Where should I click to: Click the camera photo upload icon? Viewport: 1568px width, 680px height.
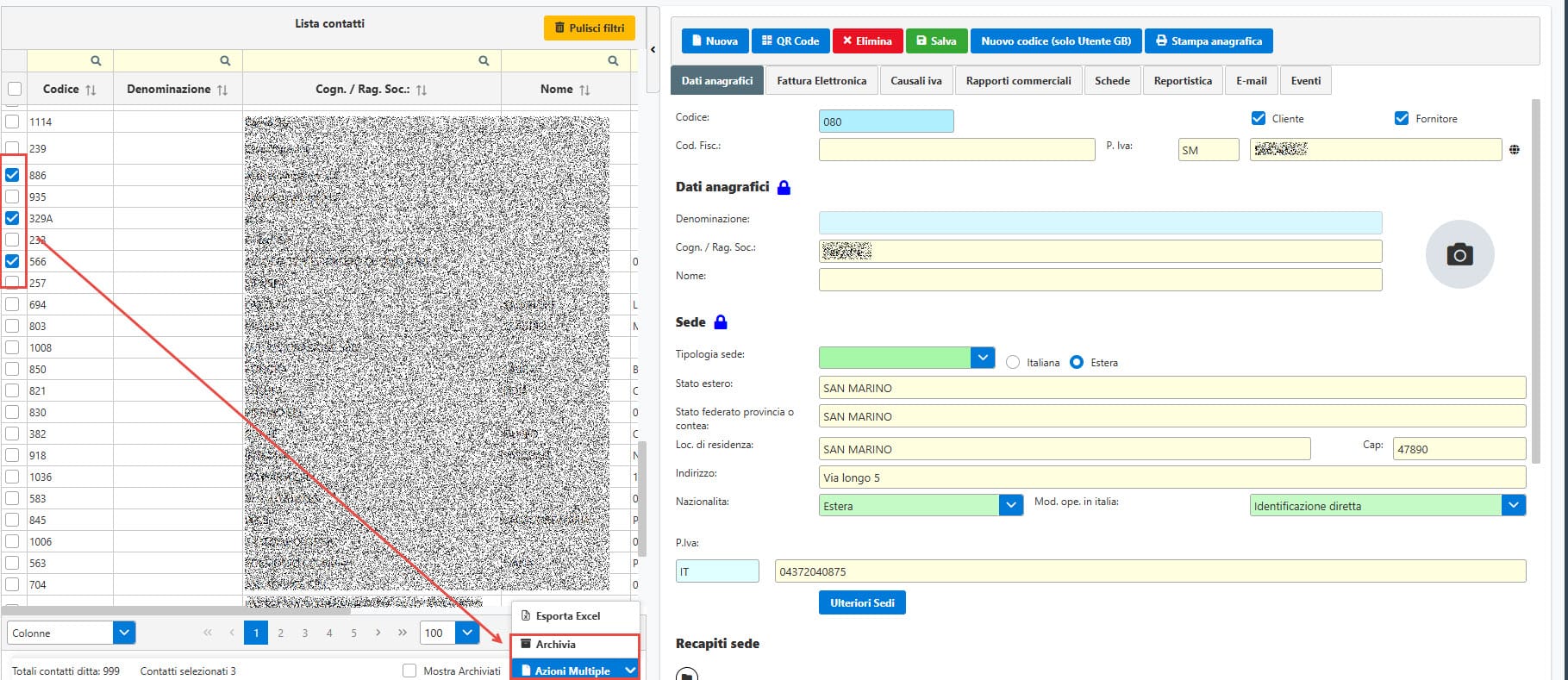(1459, 254)
